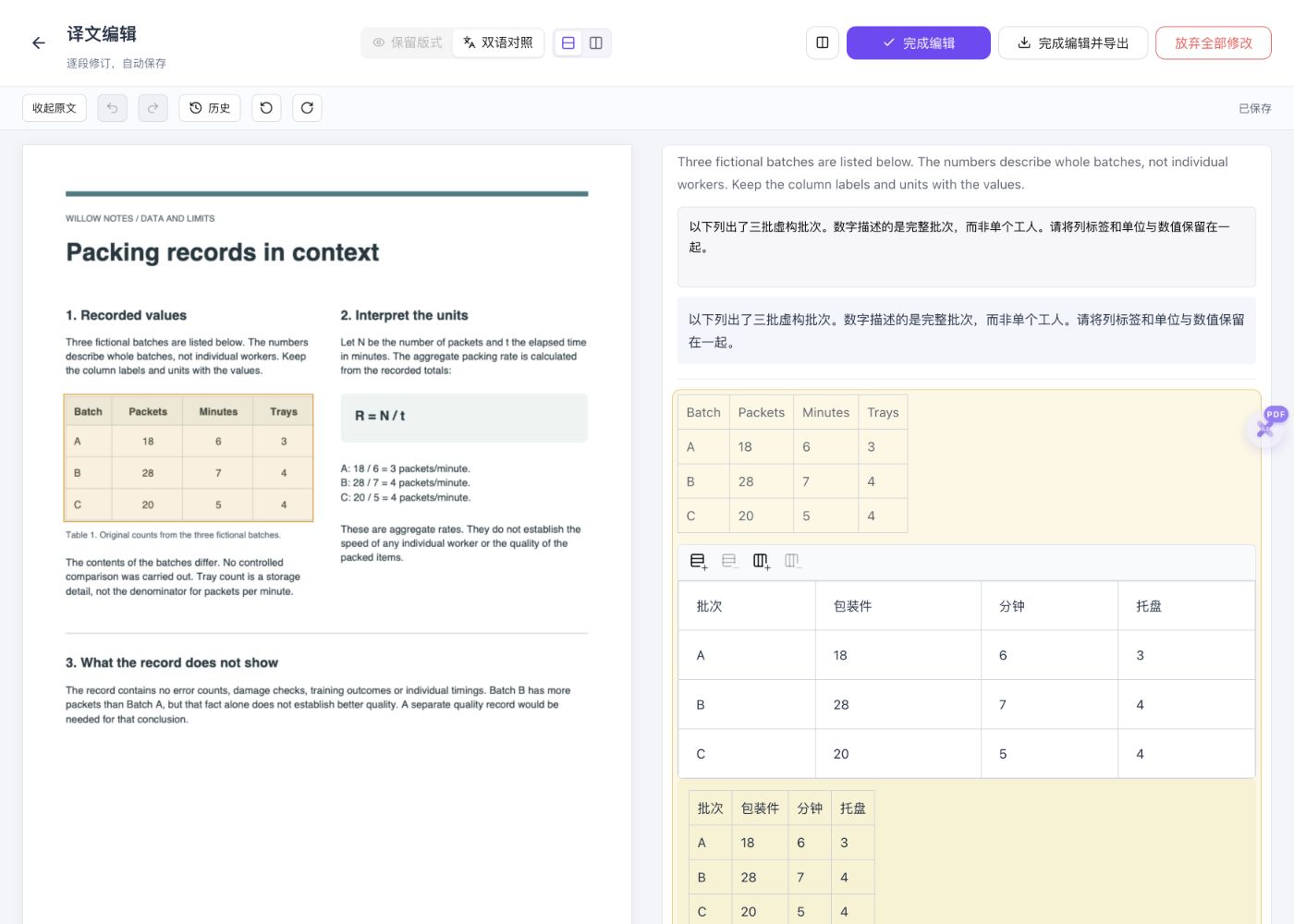Screen dimensions: 1294x924
Task: Collapse the source text with 收起原文
Action: (55, 108)
